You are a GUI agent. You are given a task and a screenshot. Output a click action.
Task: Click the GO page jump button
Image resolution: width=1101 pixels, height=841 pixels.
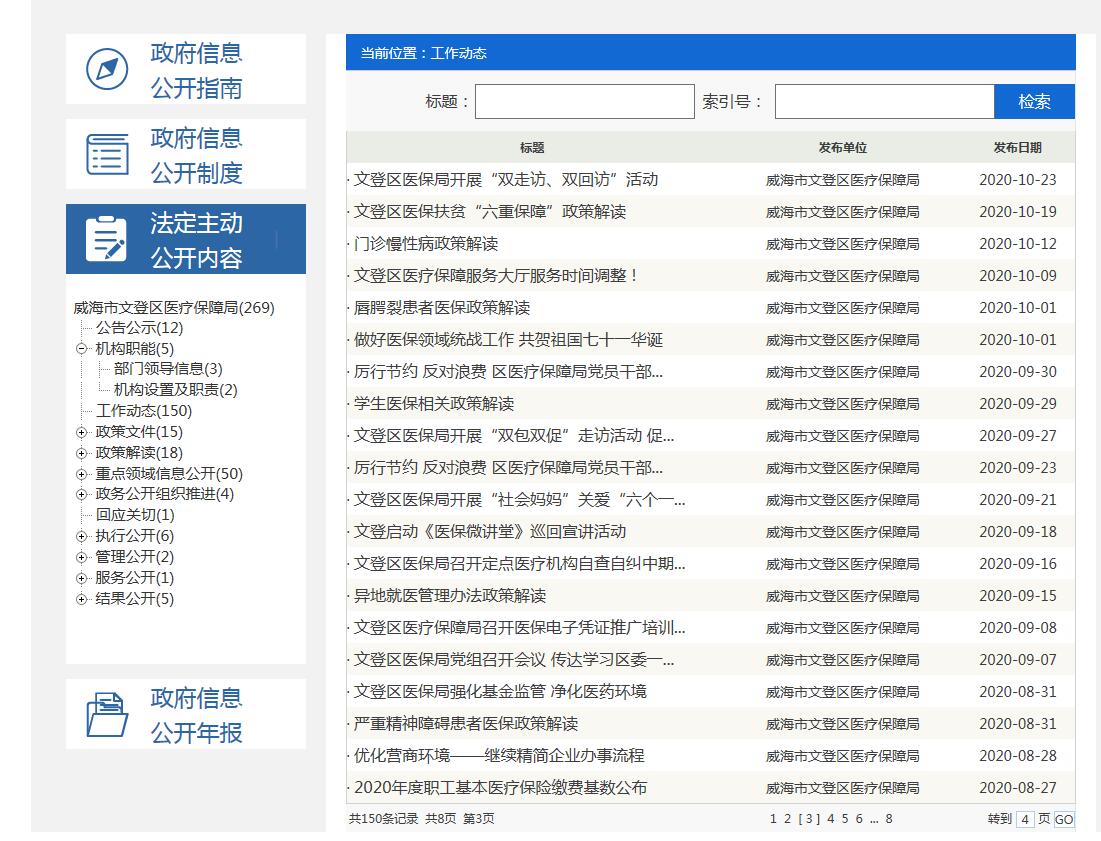pos(1064,819)
